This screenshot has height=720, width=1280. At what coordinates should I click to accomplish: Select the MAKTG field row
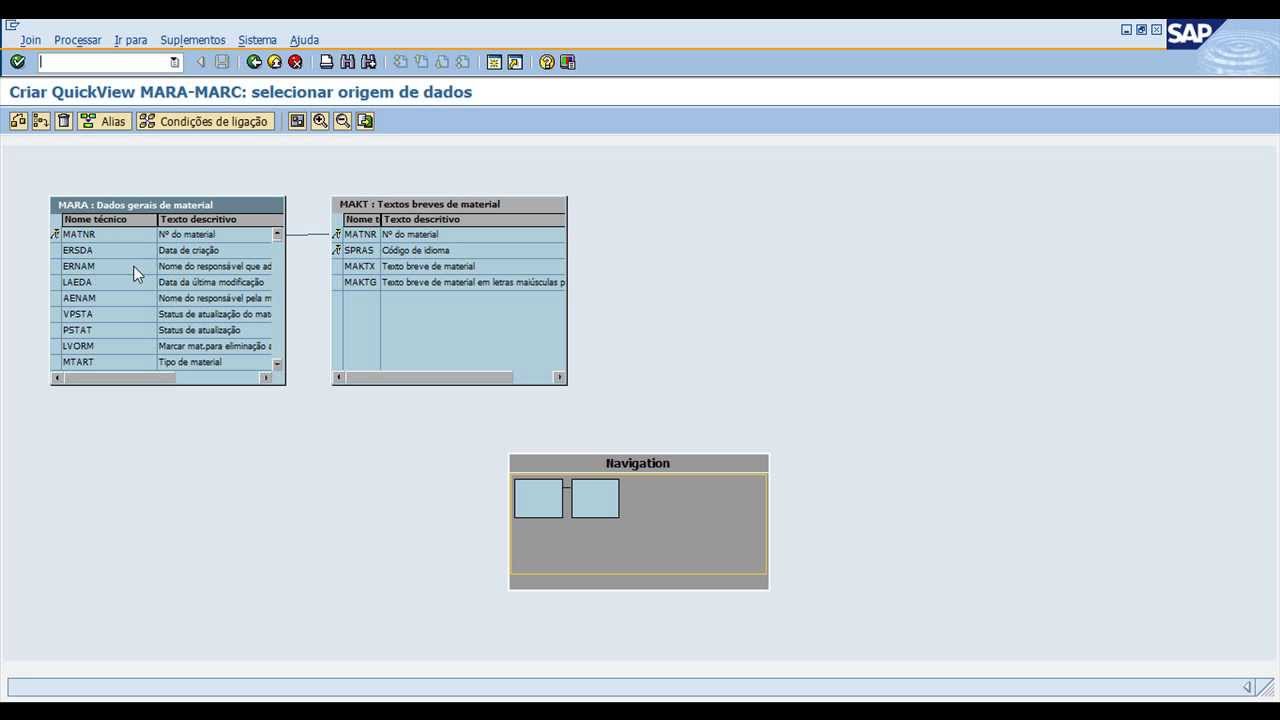[449, 282]
